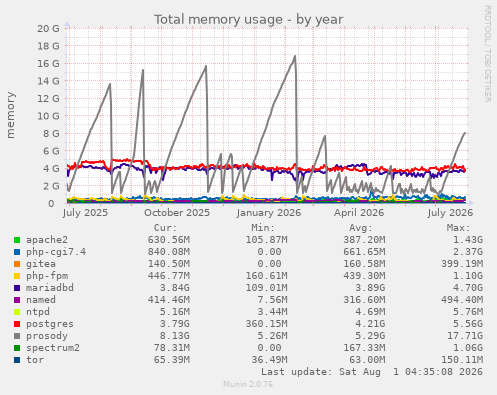Click the postgres red legend swatch
497x395 pixels.
(x=17, y=324)
